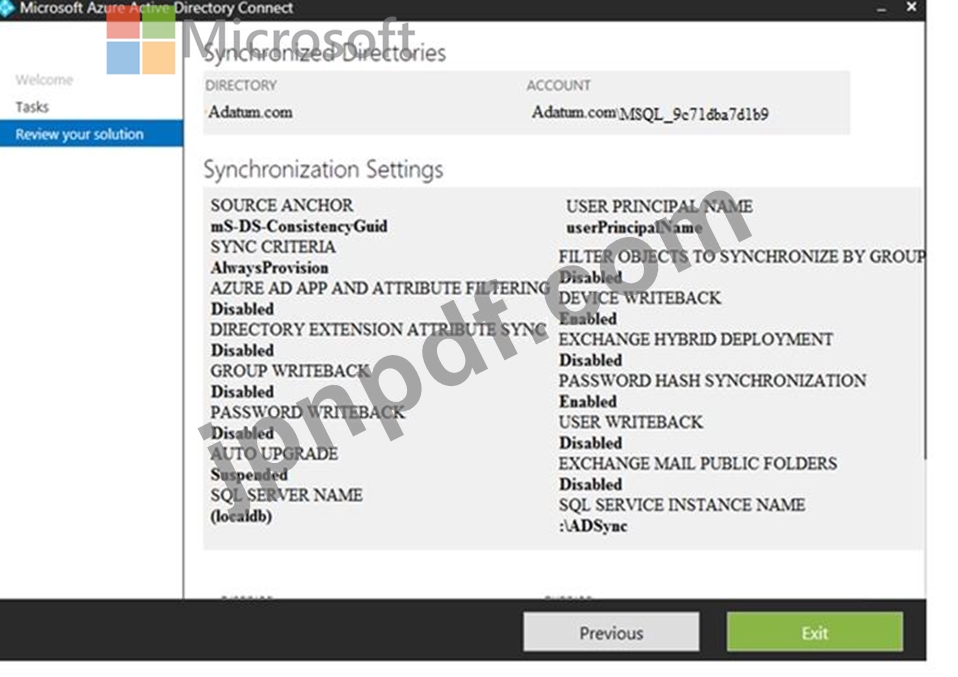The image size is (958, 677).
Task: Select the mS-DS-ConsistencyGuid value
Action: pyautogui.click(x=299, y=227)
